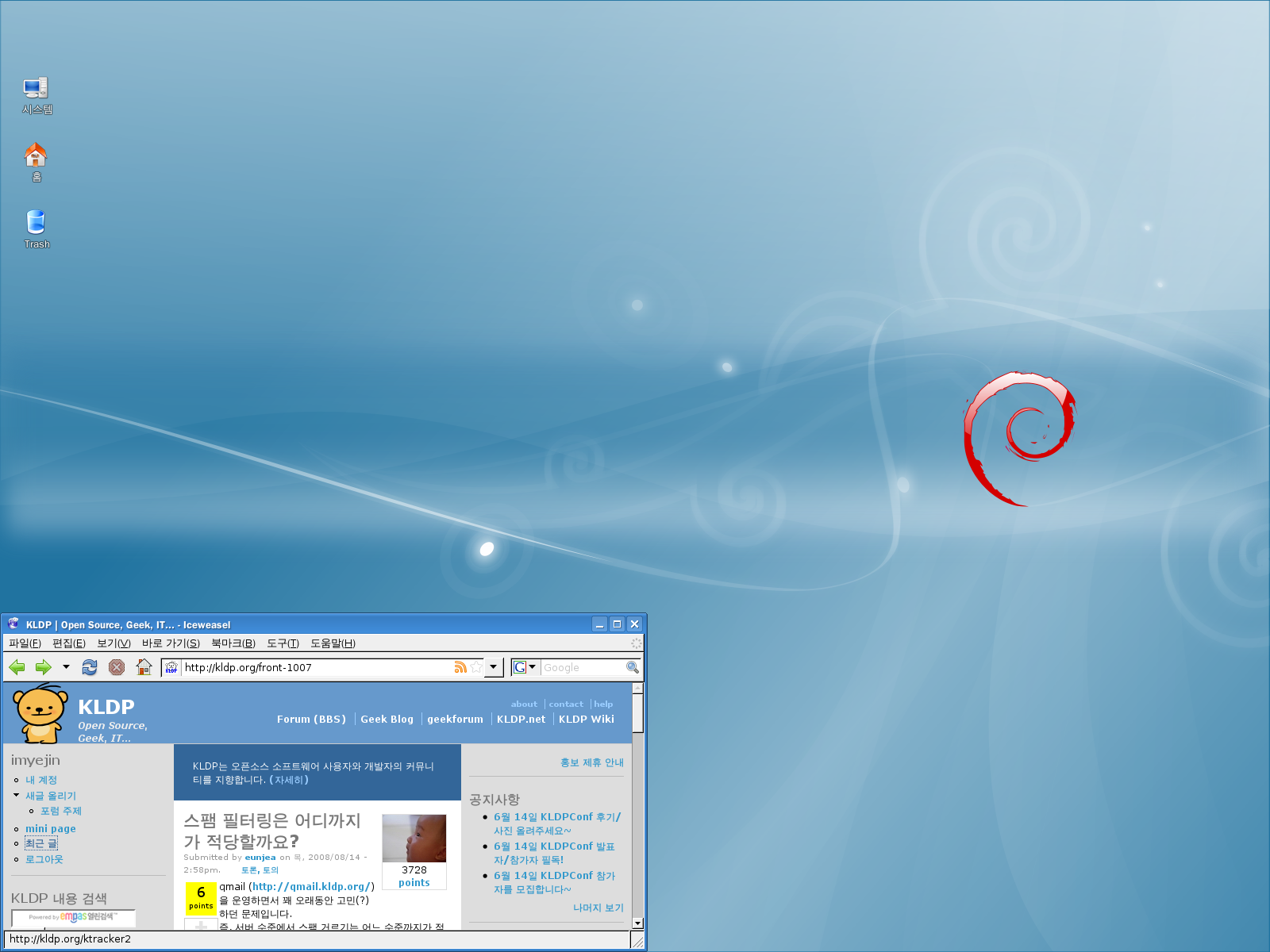This screenshot has width=1270, height=952.
Task: Open the Geek Blog link
Action: click(387, 720)
